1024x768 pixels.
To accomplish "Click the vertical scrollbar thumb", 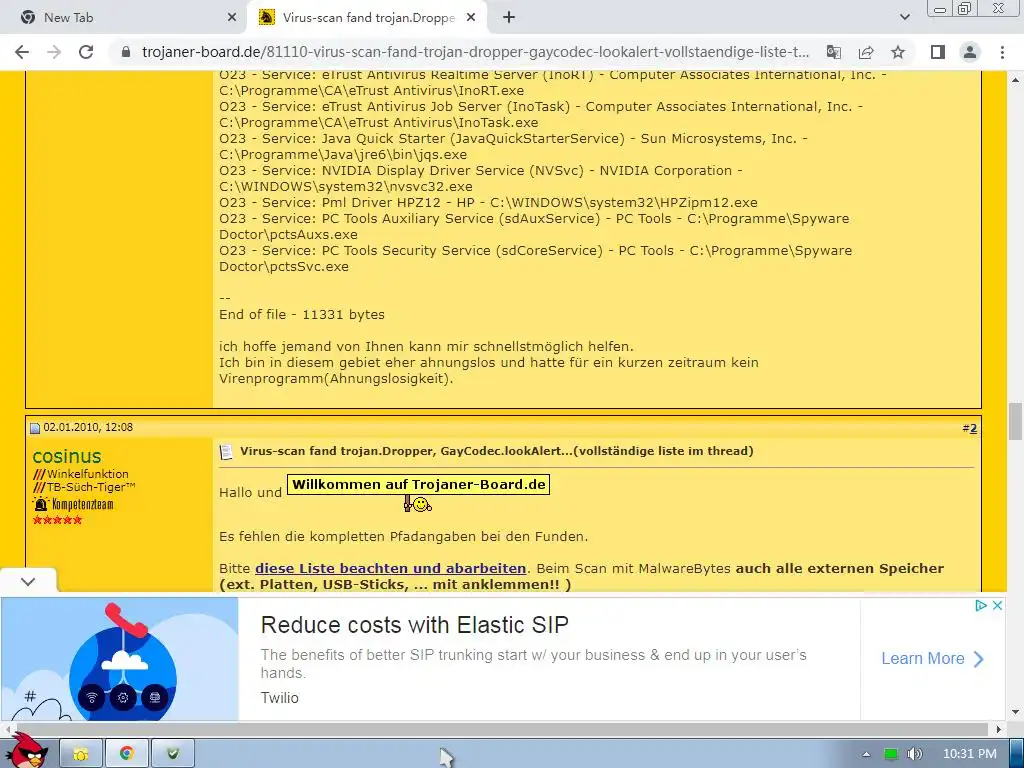I will point(1016,422).
